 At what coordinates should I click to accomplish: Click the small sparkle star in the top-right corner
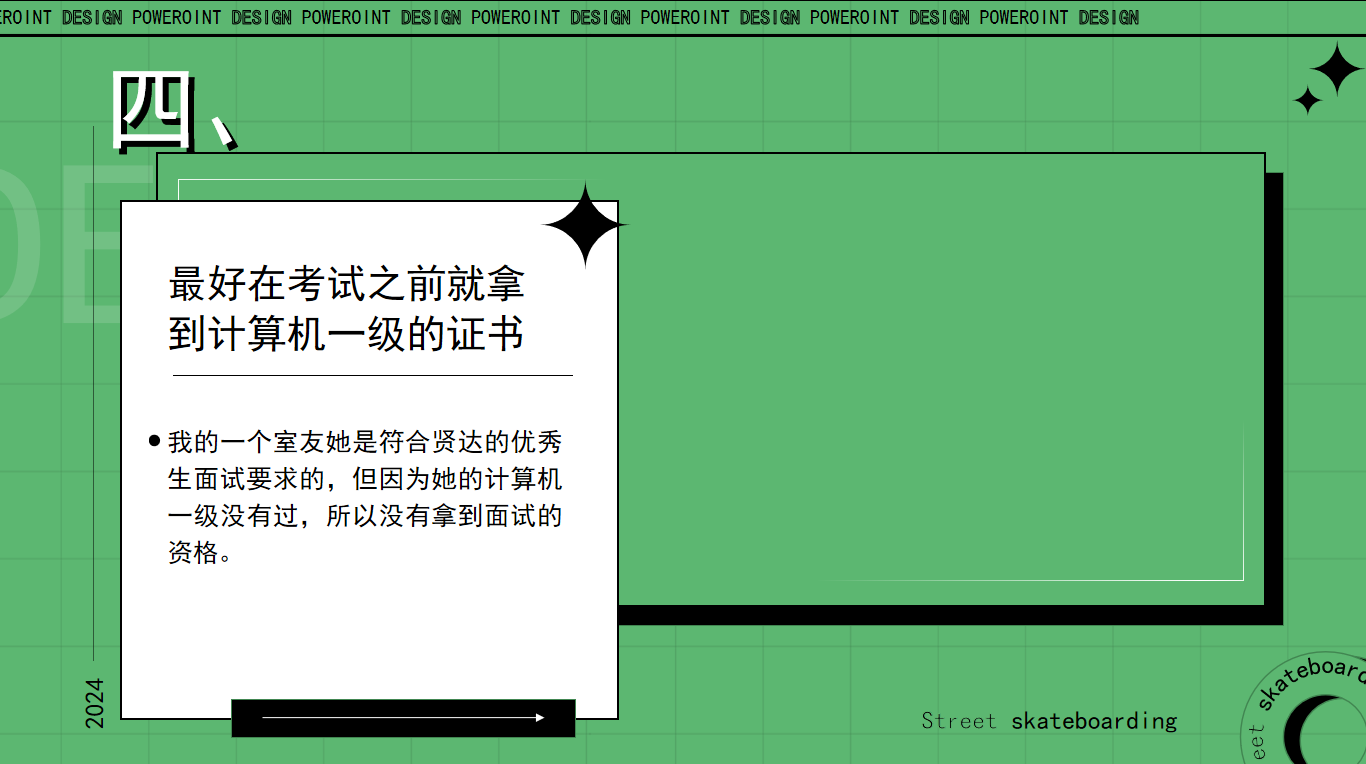pyautogui.click(x=1307, y=100)
